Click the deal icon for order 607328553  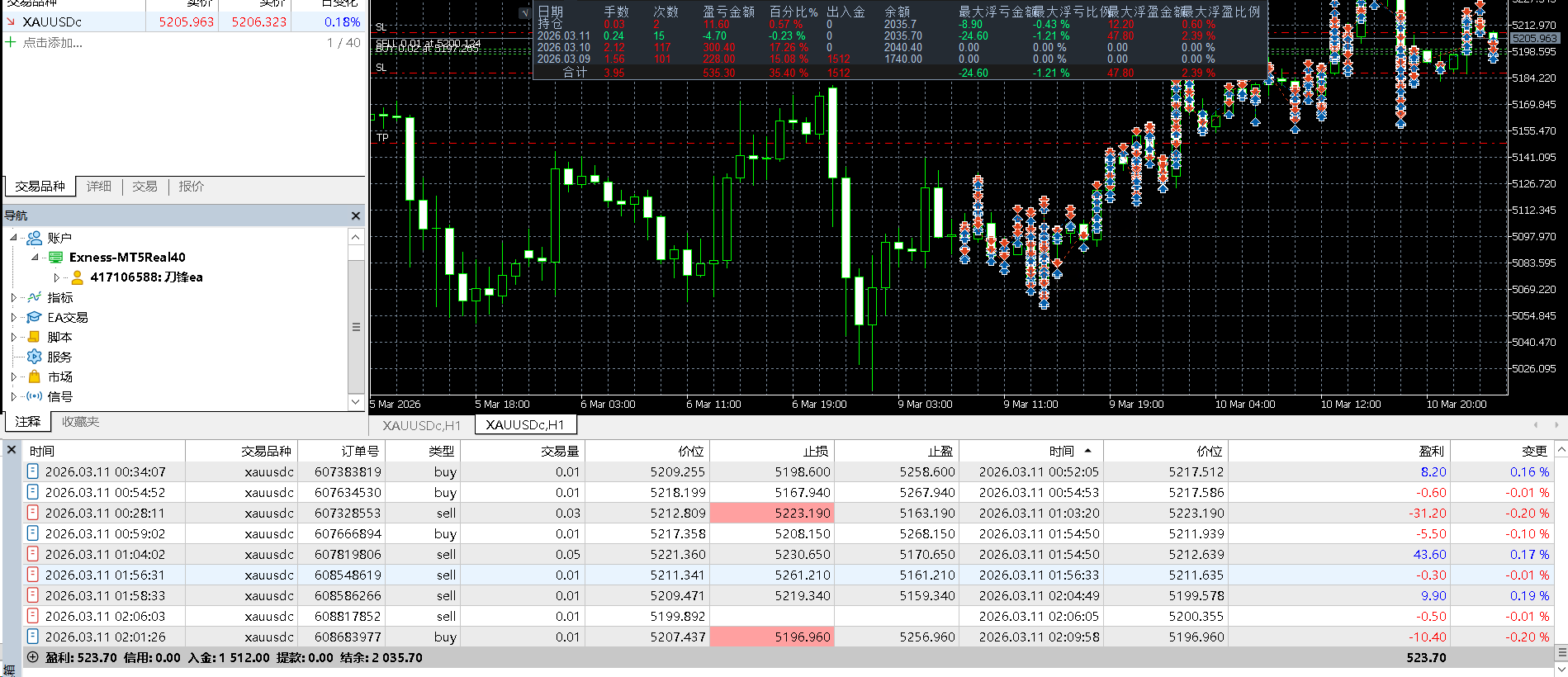(x=33, y=513)
